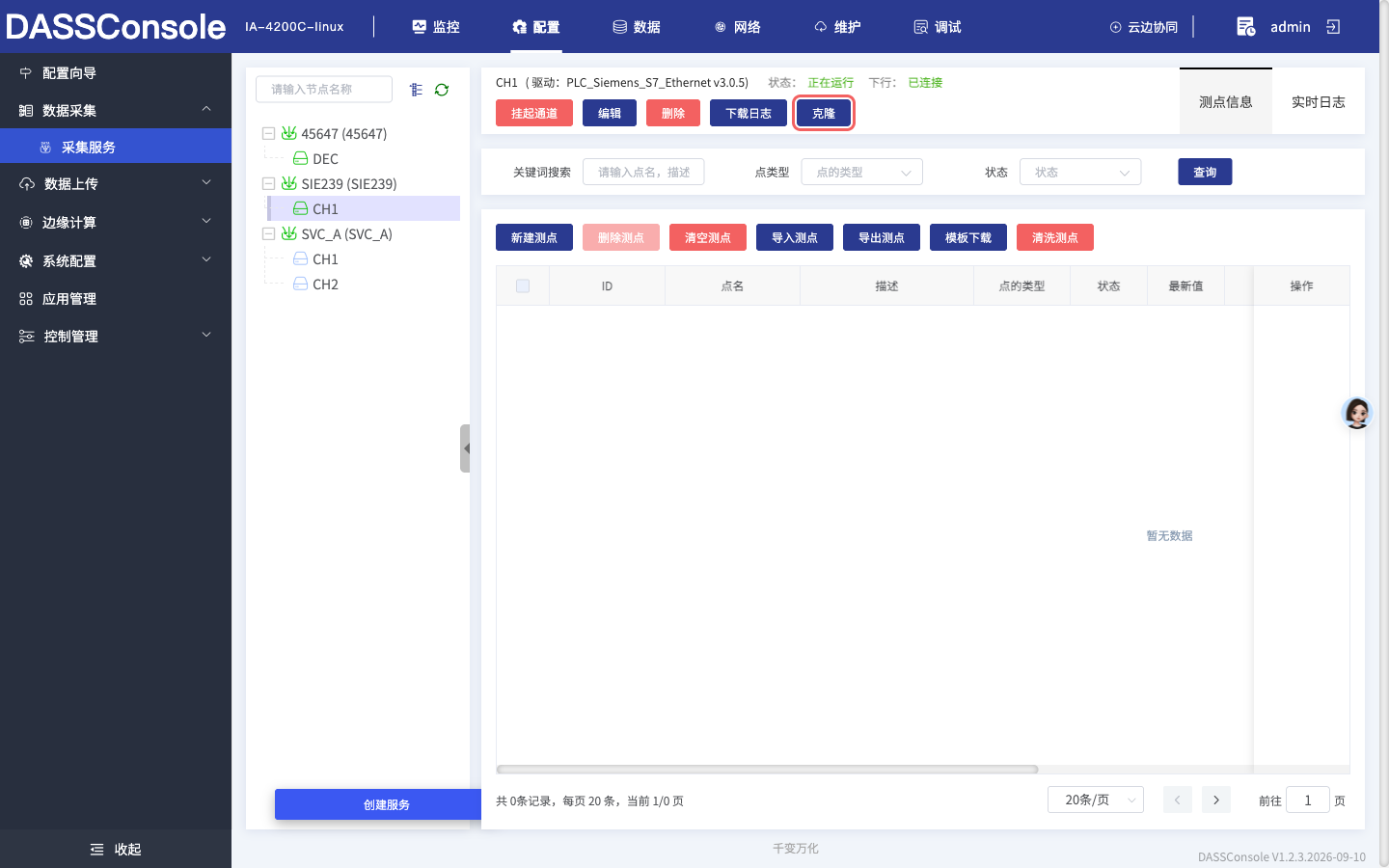The image size is (1389, 868).
Task: Click the 应用管理 grid icon
Action: 26,299
